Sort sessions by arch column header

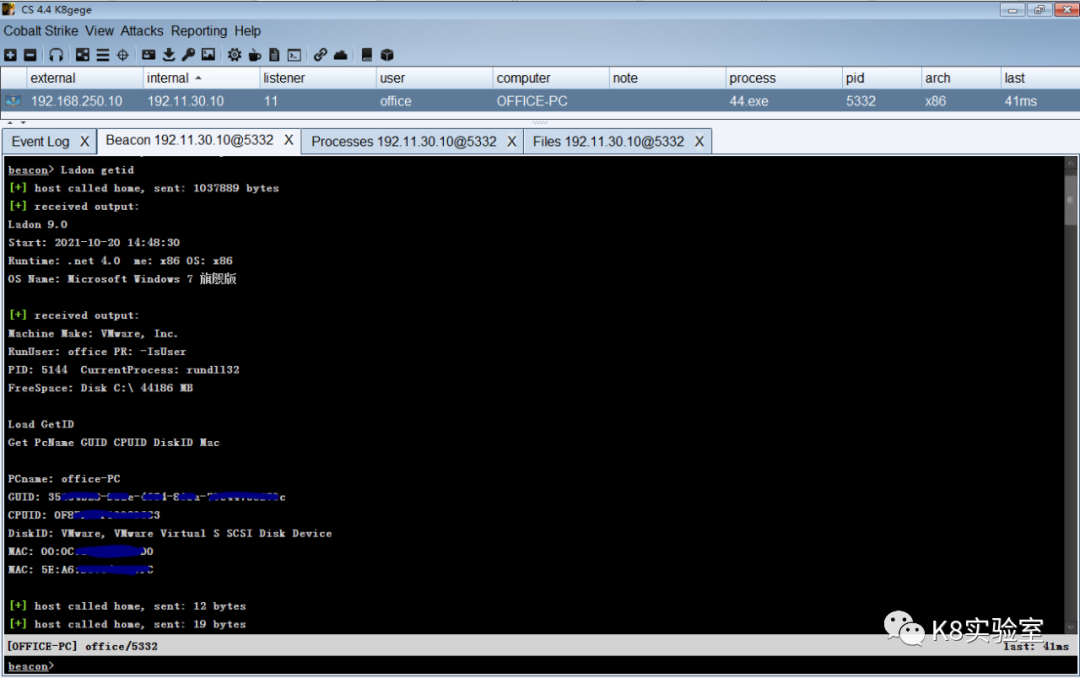(960, 78)
